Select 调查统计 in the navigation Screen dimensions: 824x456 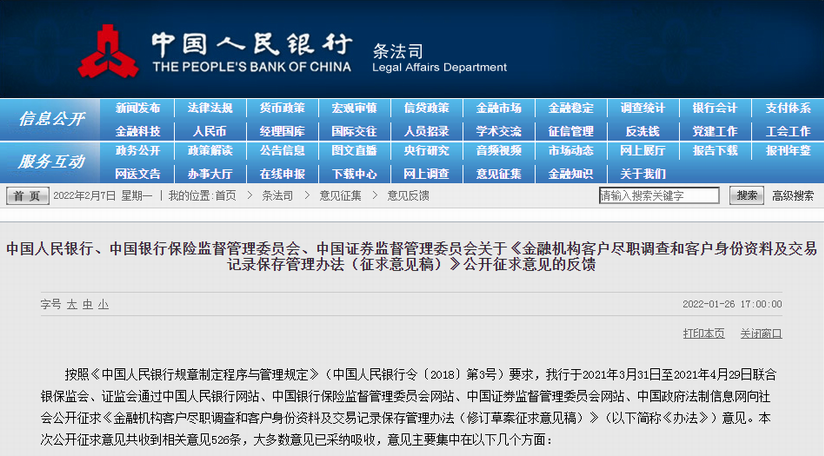click(x=643, y=108)
